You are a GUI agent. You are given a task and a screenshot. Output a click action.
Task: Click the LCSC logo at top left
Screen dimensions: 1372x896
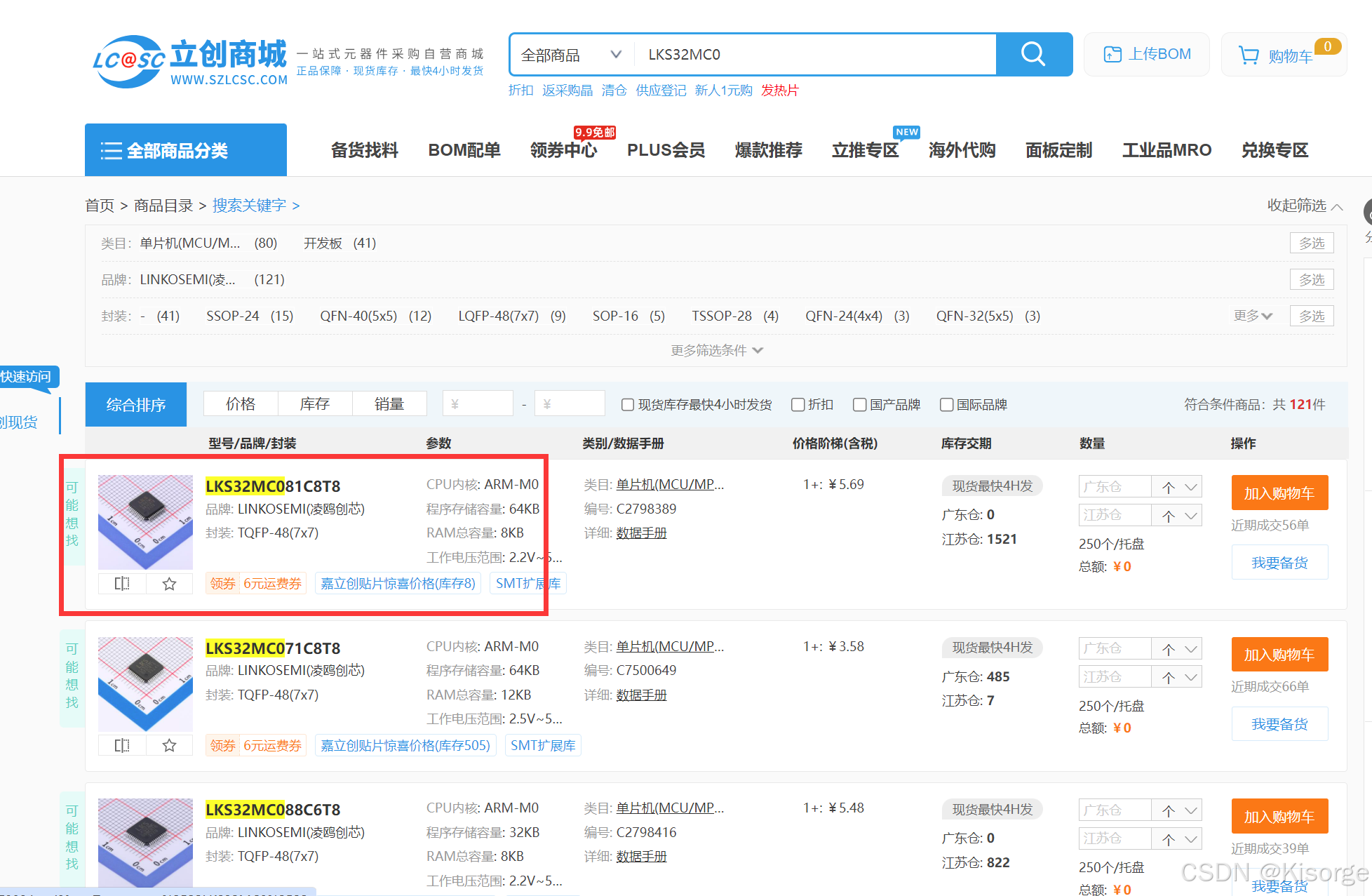[x=191, y=62]
